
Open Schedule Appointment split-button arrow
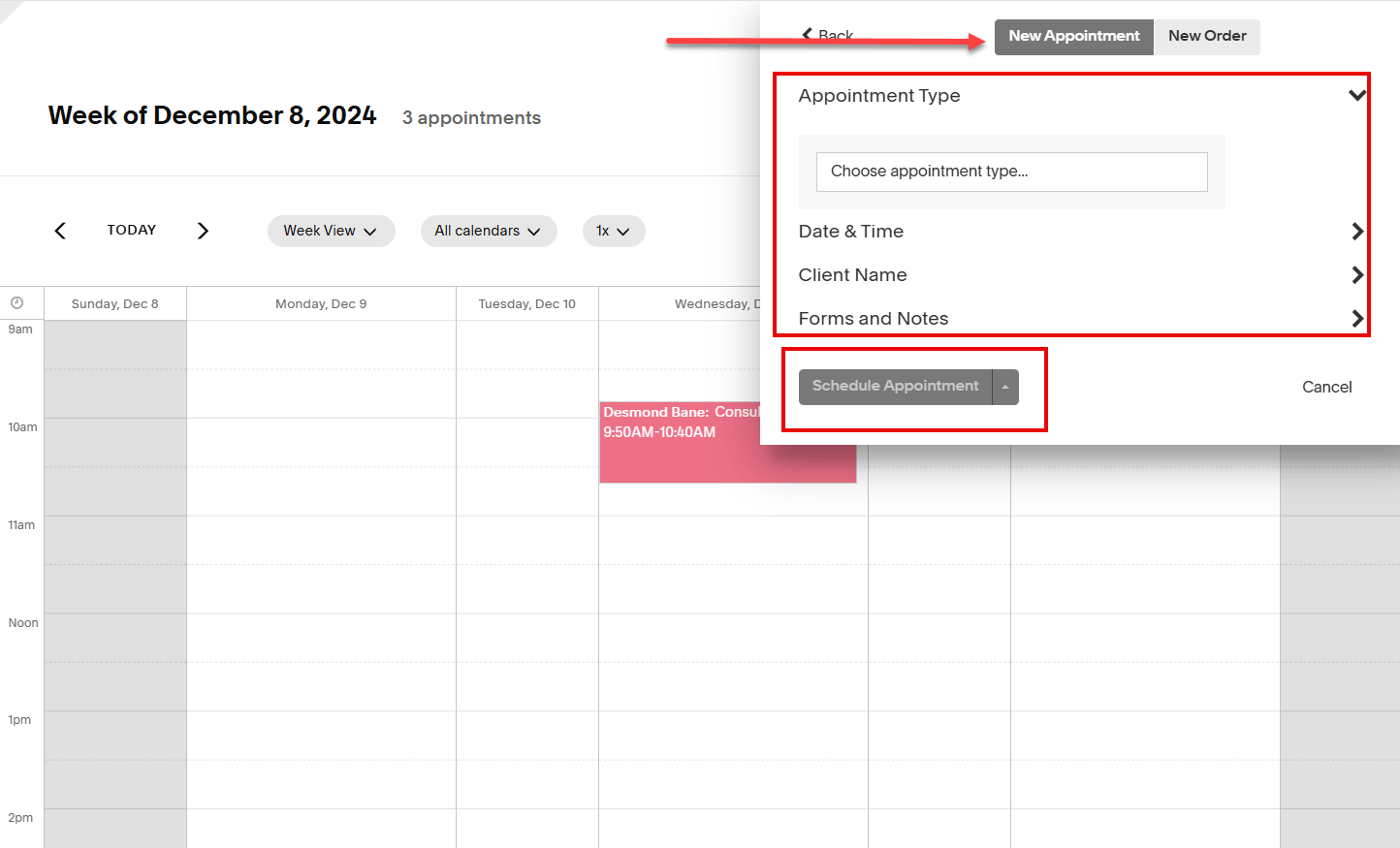[1005, 387]
